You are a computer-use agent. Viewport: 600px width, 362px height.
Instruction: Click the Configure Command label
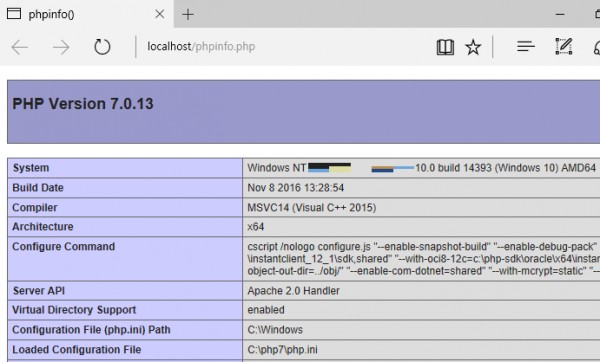(64, 246)
